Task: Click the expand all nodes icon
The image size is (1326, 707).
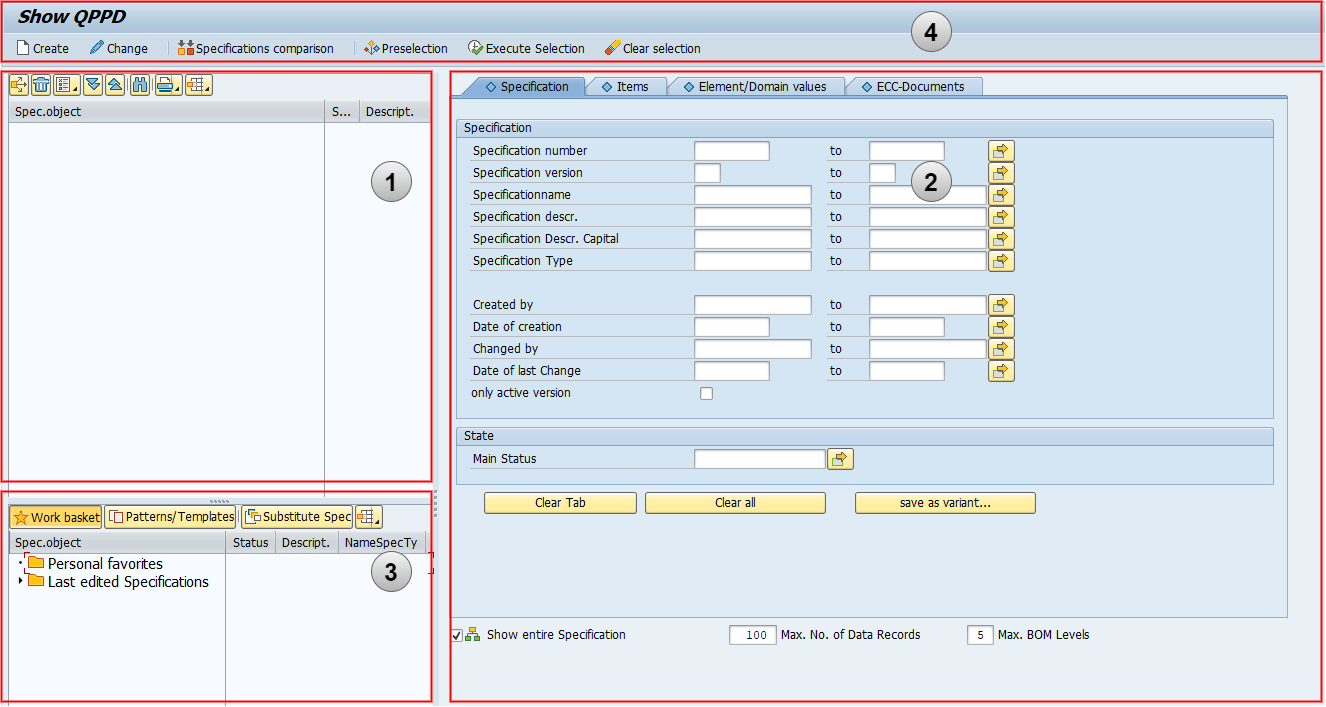Action: [x=93, y=85]
